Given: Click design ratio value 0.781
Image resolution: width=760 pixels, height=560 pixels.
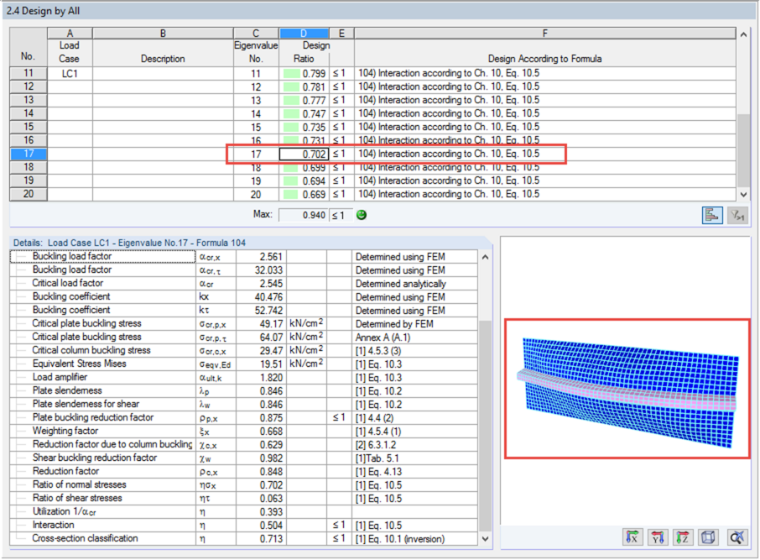Looking at the screenshot, I should [x=304, y=87].
